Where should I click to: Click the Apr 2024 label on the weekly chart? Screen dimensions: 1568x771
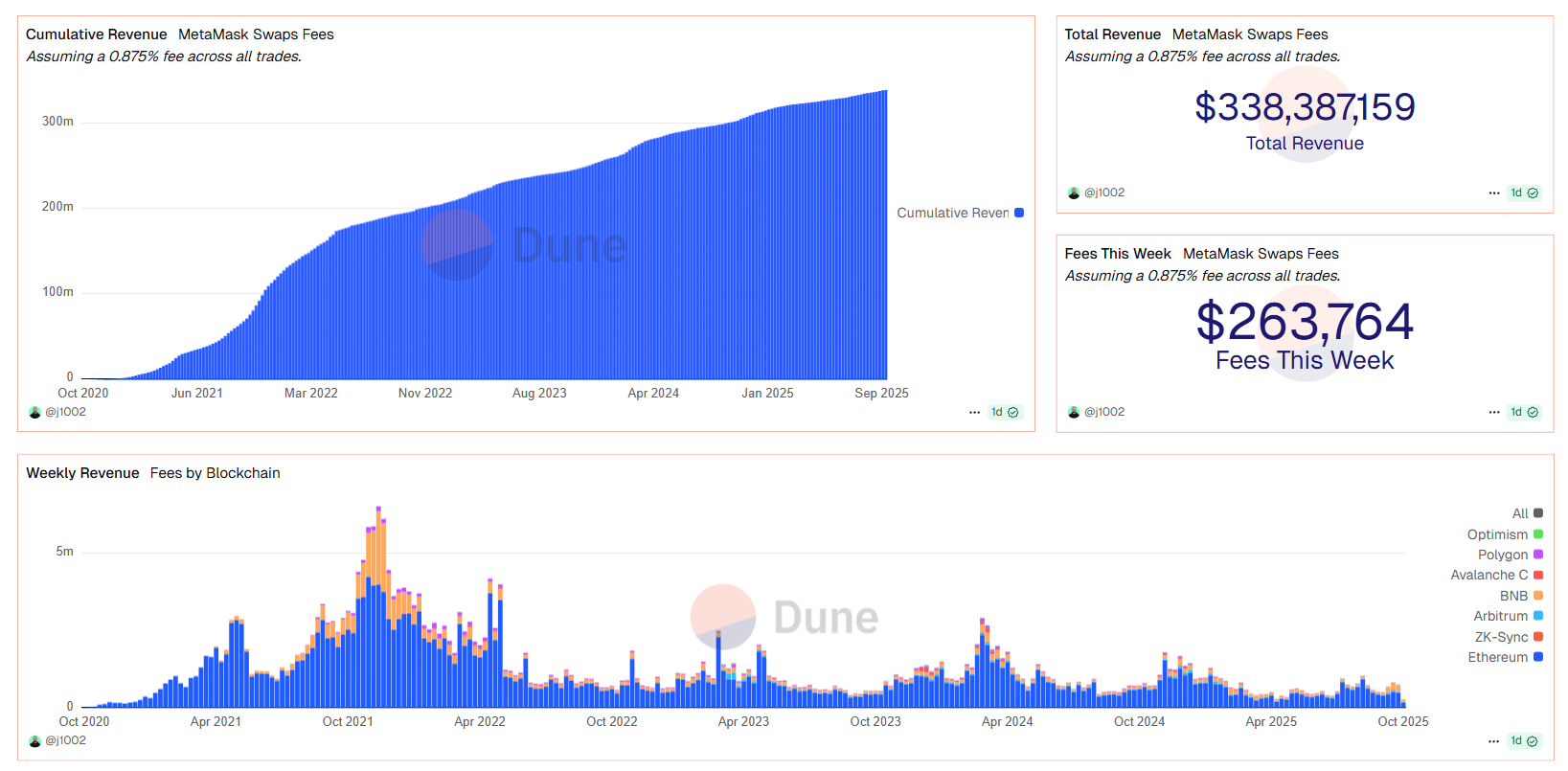pyautogui.click(x=1007, y=722)
